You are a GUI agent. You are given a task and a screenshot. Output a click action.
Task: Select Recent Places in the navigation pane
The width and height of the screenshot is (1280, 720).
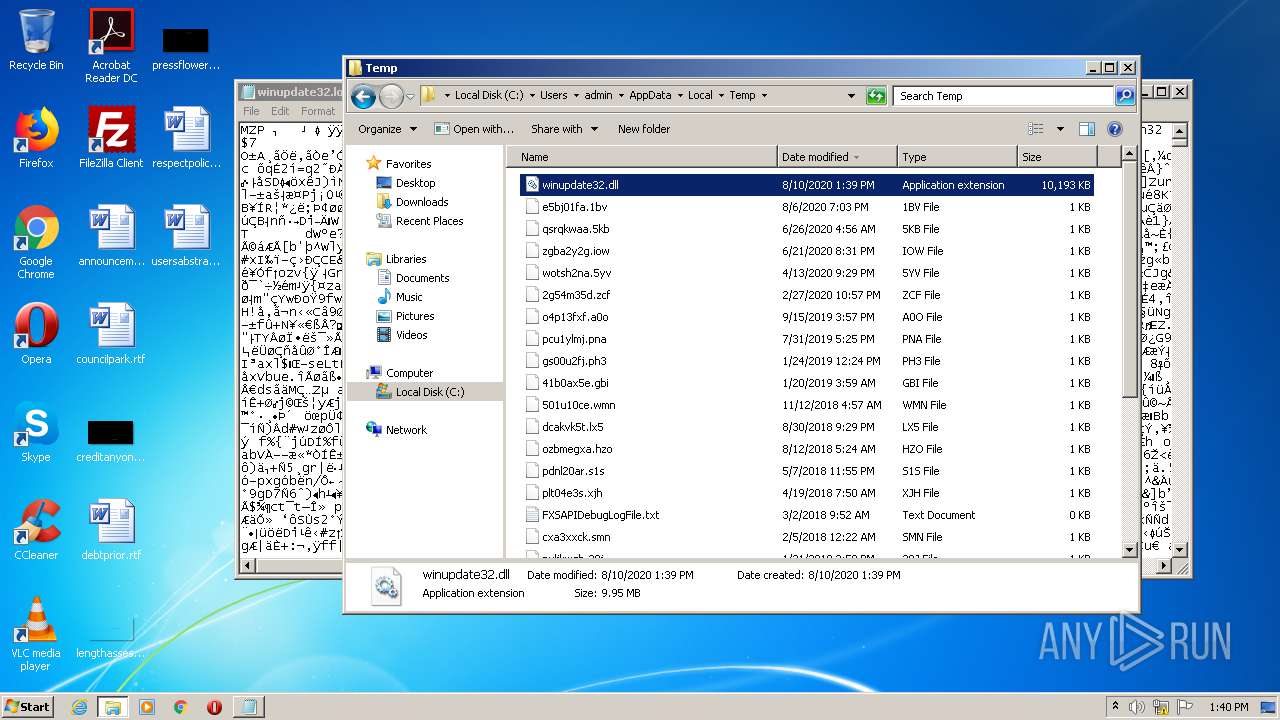point(429,221)
